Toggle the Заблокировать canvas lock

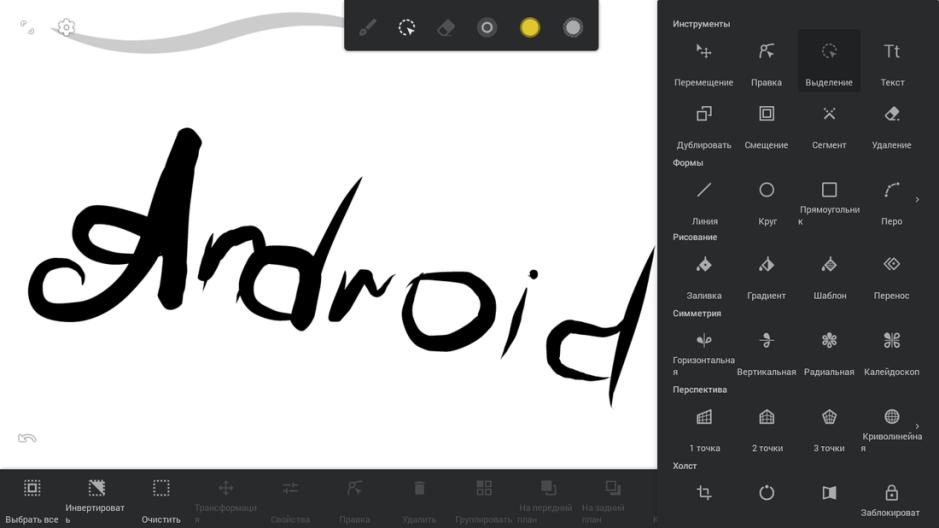891,500
